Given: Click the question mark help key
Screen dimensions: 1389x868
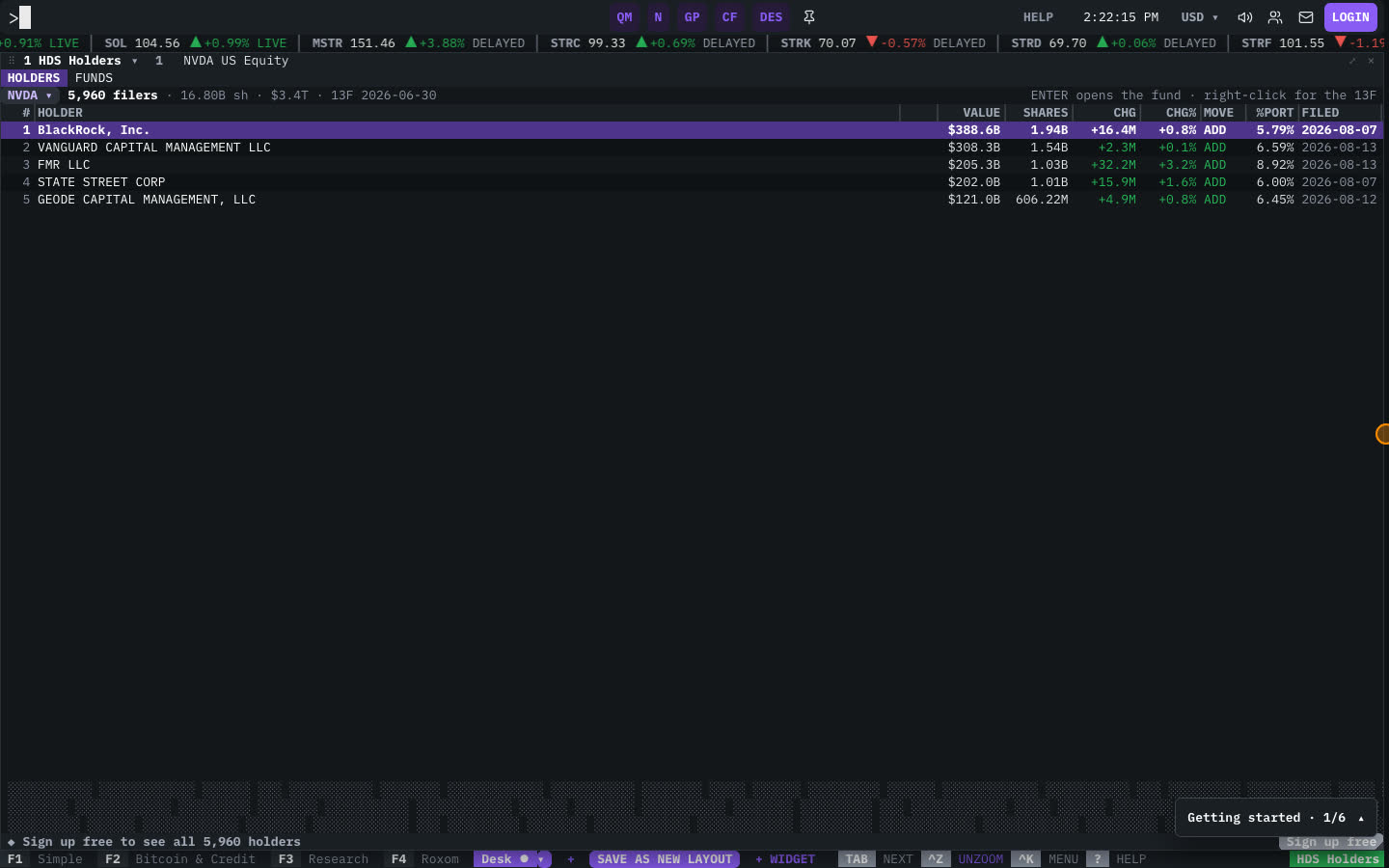Looking at the screenshot, I should [x=1097, y=859].
